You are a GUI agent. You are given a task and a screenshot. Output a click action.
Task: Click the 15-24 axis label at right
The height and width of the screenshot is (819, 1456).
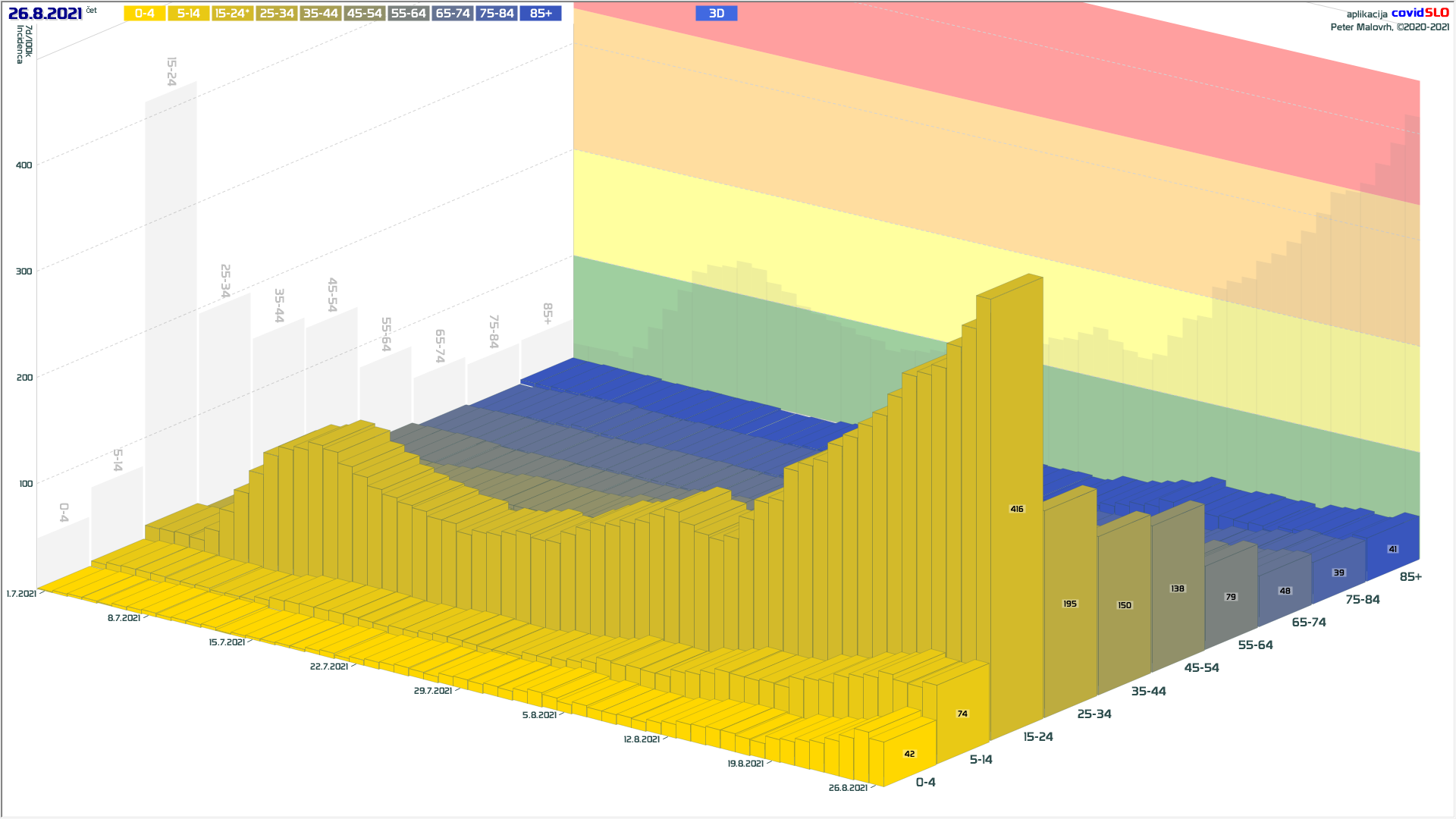pyautogui.click(x=1037, y=736)
